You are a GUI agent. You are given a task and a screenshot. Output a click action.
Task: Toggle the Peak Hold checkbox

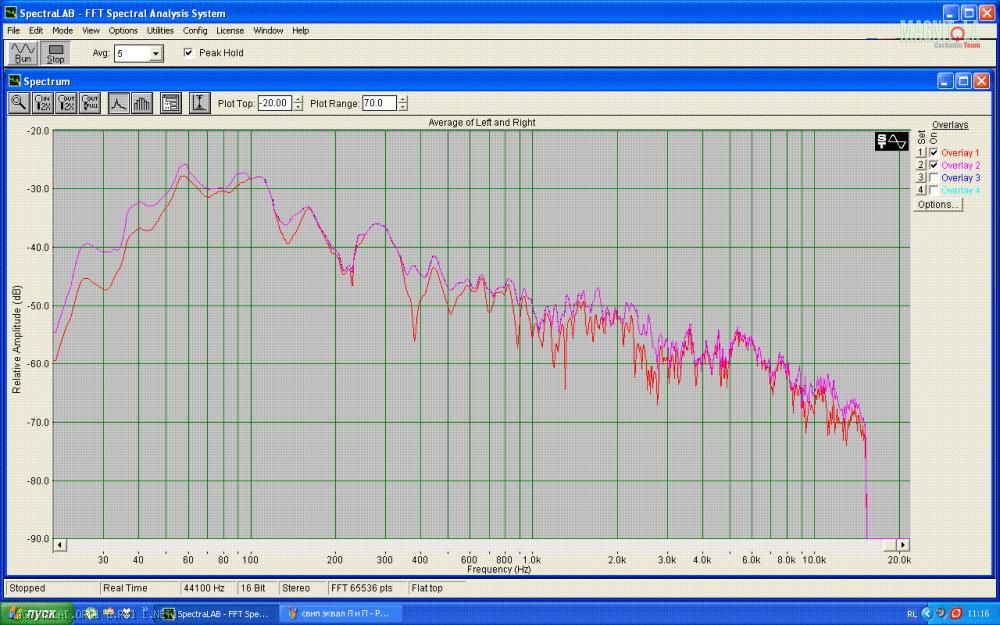pos(188,53)
